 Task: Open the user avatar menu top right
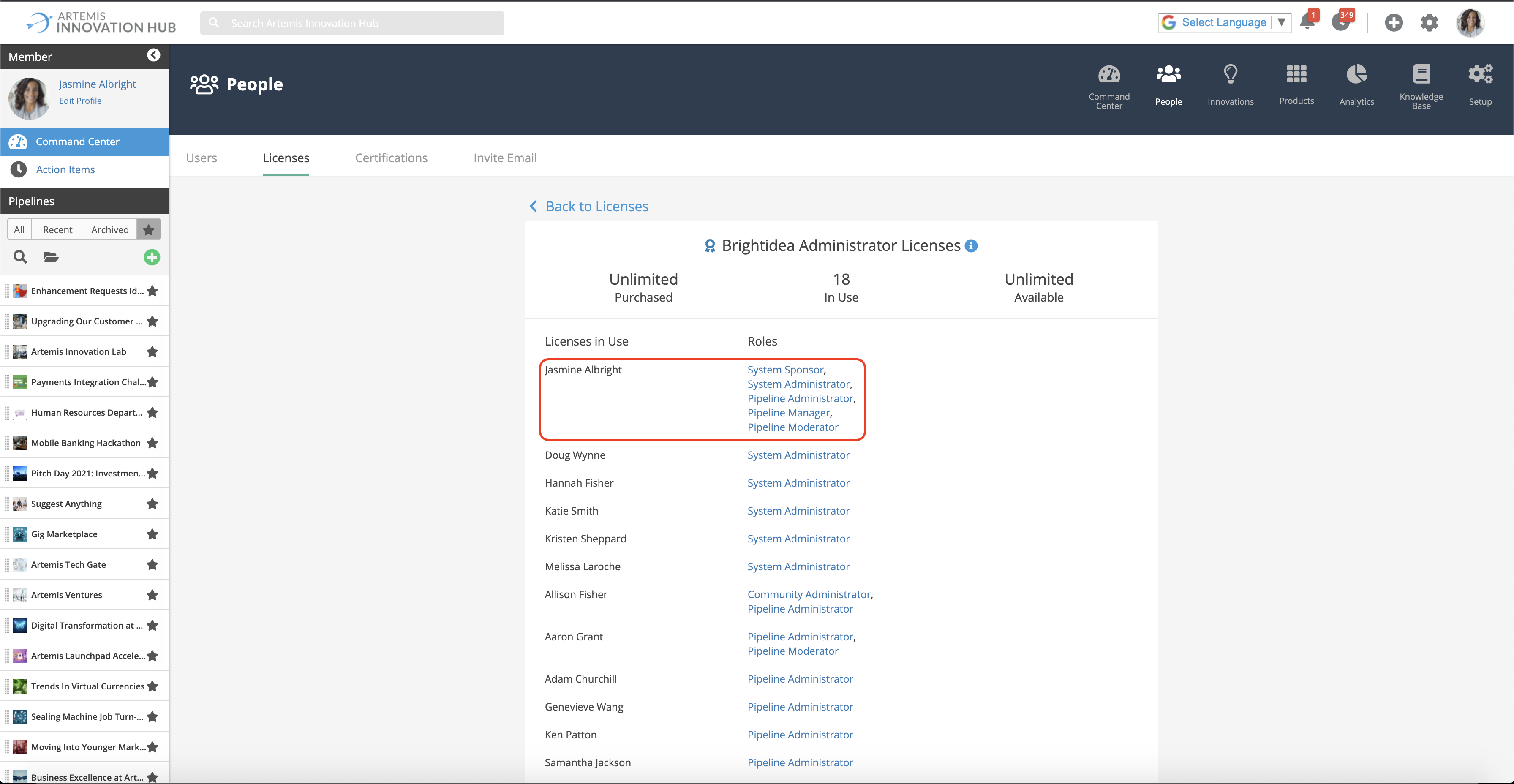[1470, 23]
